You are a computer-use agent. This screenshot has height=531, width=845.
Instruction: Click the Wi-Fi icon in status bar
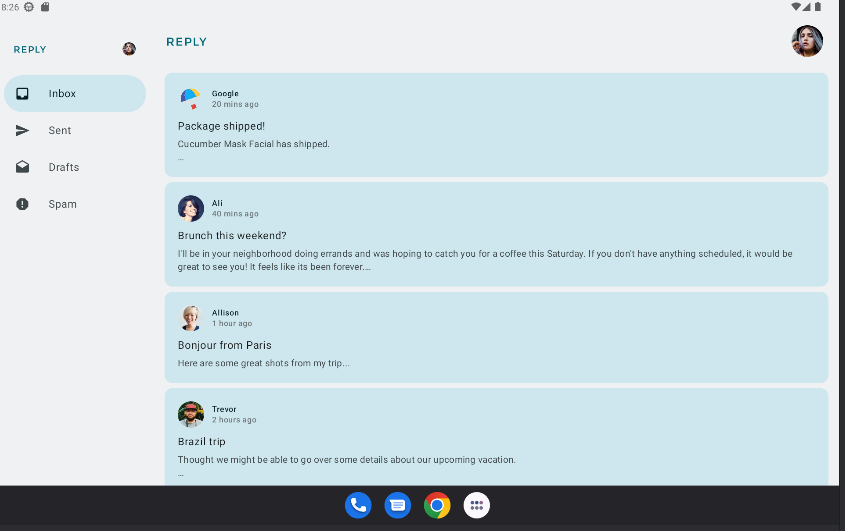(796, 6)
